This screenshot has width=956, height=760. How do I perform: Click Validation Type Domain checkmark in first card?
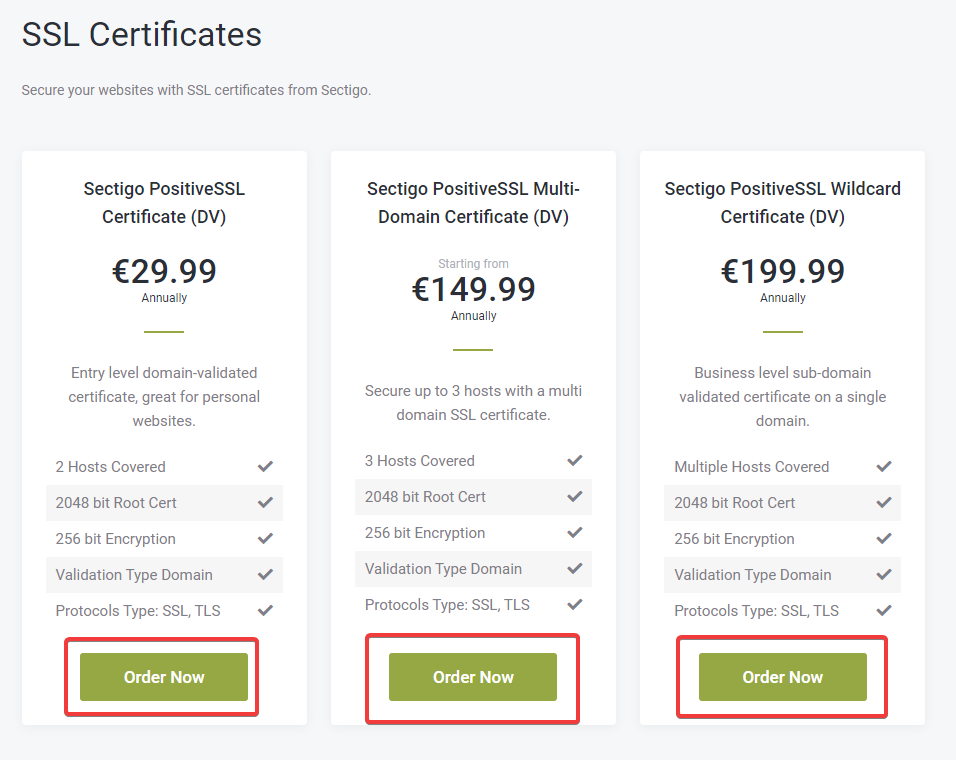(x=265, y=575)
